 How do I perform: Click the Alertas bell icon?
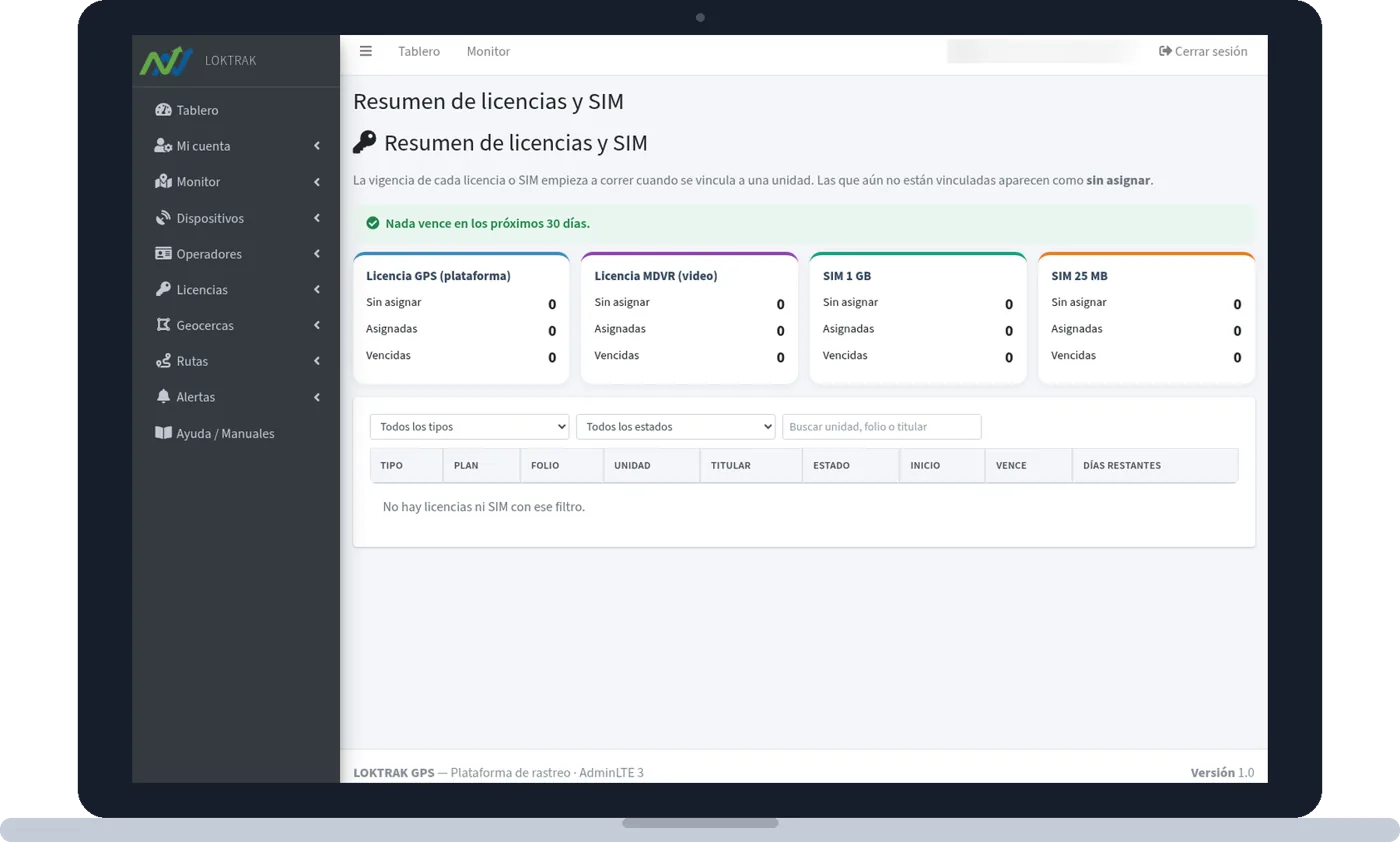[163, 397]
